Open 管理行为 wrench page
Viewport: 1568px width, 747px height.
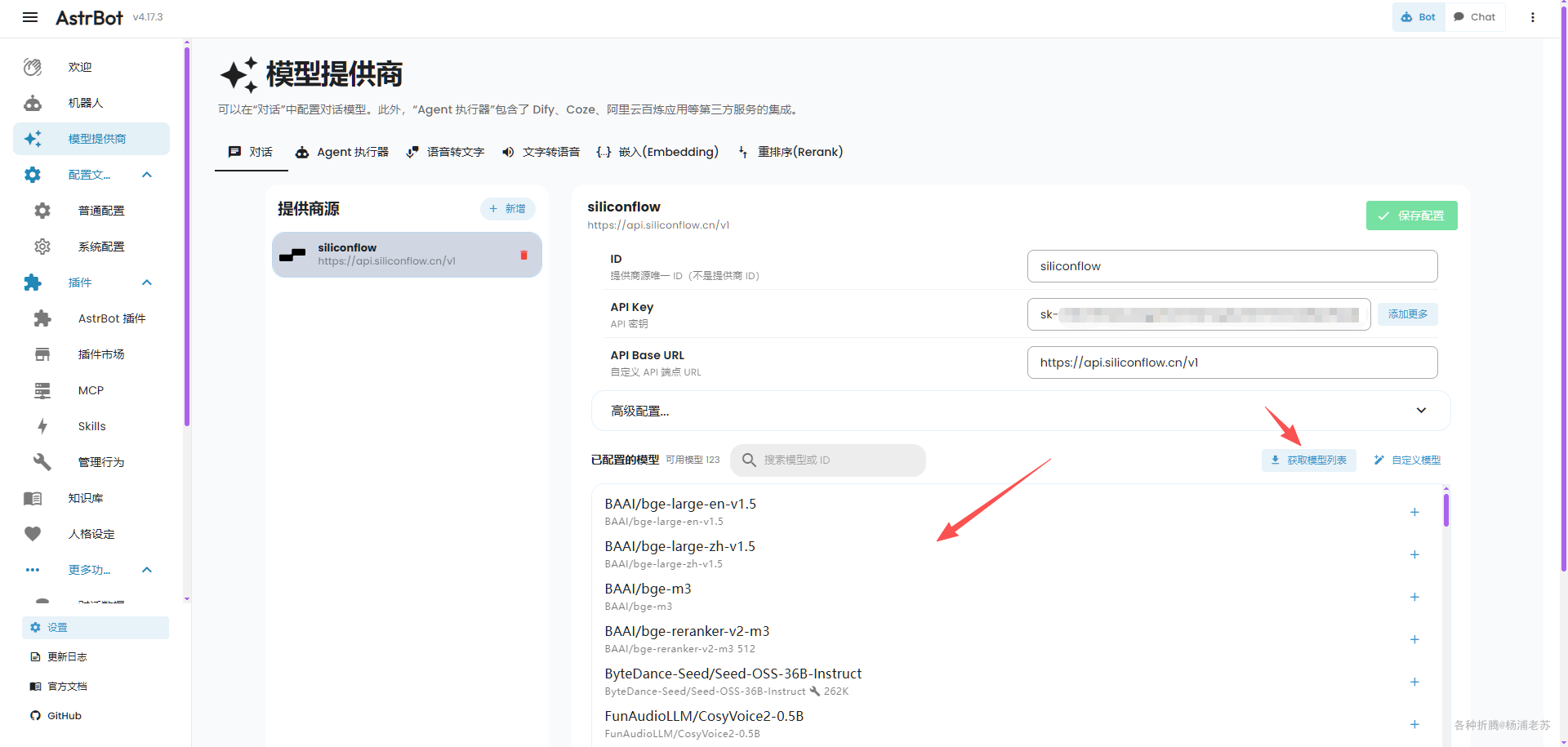pos(91,462)
